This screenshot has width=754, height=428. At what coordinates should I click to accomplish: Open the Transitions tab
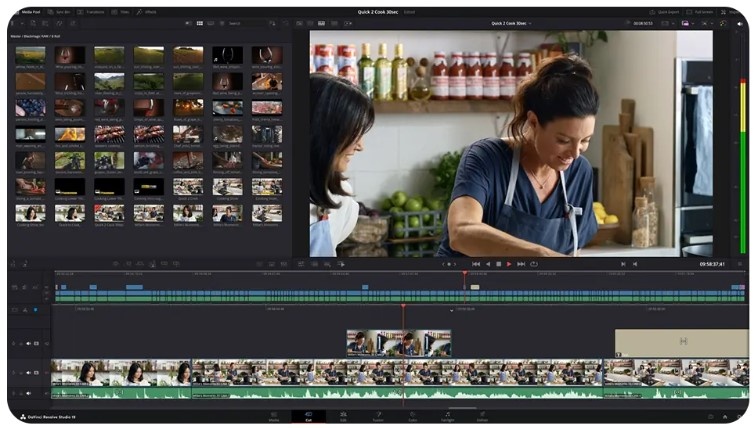point(91,12)
